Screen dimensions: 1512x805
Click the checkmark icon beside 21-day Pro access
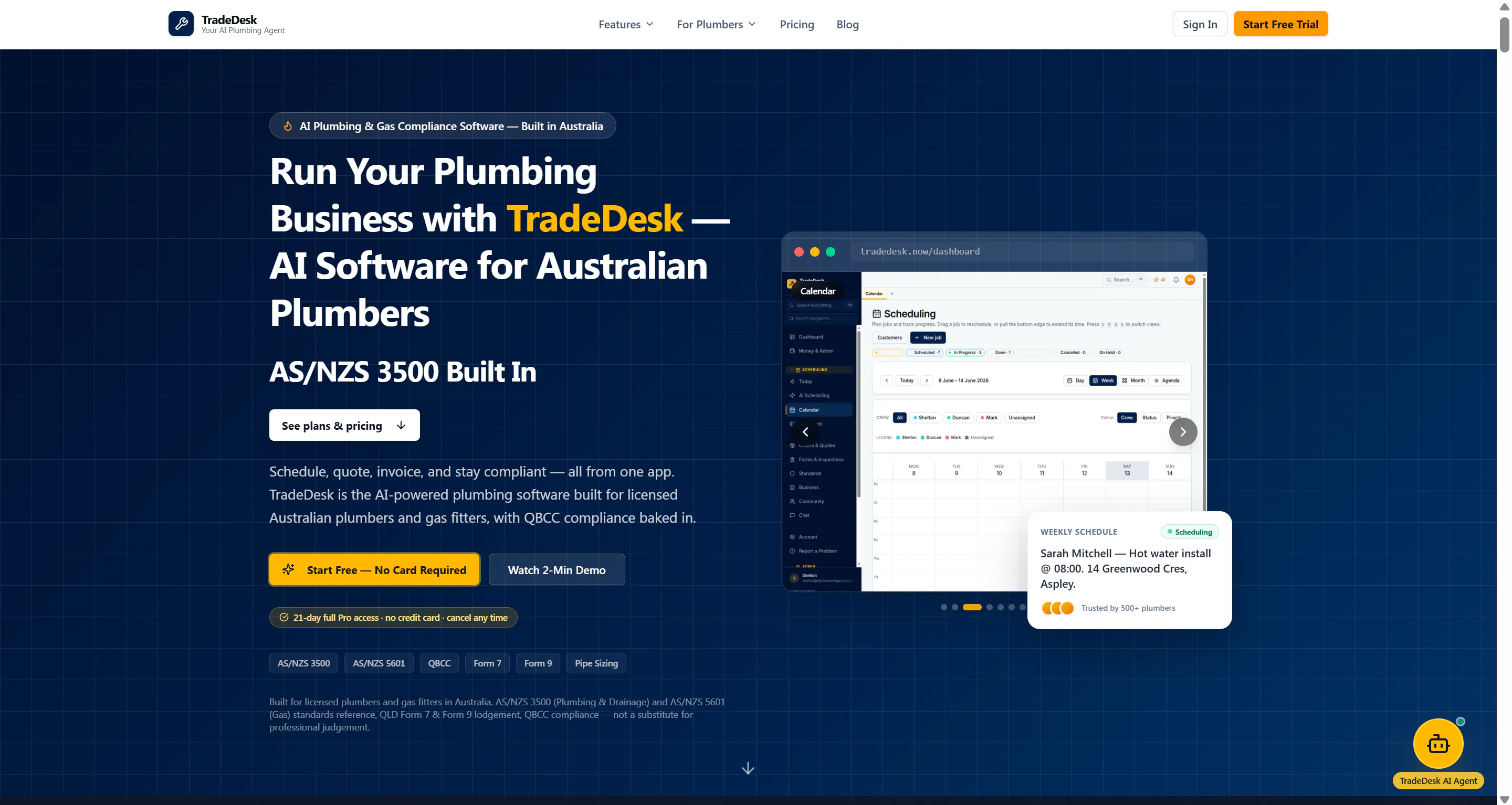(283, 617)
